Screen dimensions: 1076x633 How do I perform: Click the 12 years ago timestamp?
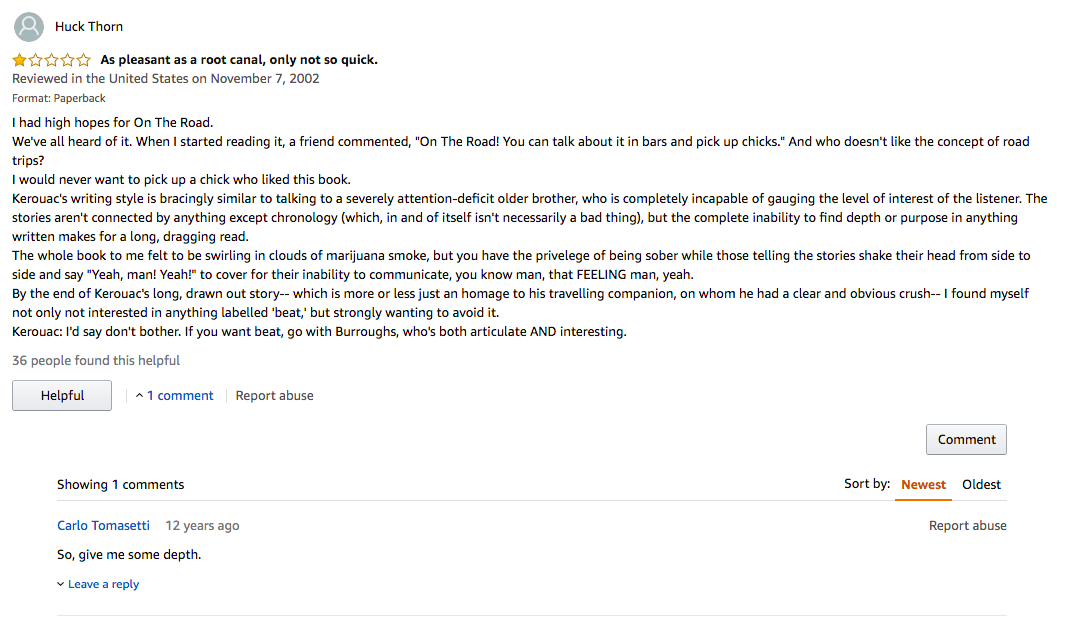click(202, 526)
